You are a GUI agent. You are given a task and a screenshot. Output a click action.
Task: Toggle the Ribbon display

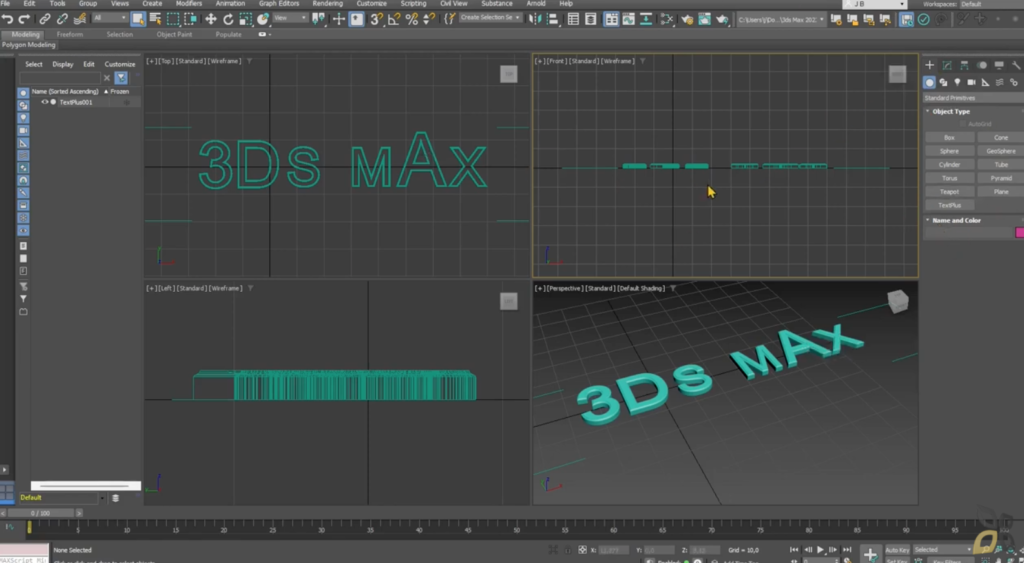[611, 19]
